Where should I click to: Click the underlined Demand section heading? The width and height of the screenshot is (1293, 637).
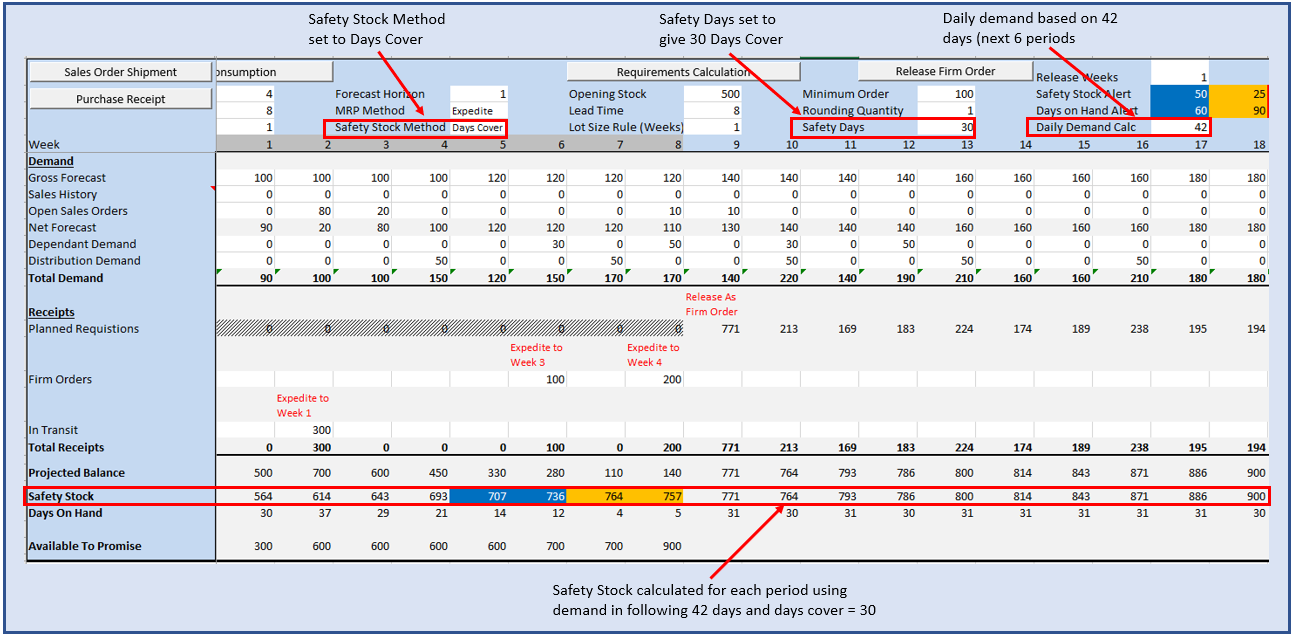pos(51,161)
